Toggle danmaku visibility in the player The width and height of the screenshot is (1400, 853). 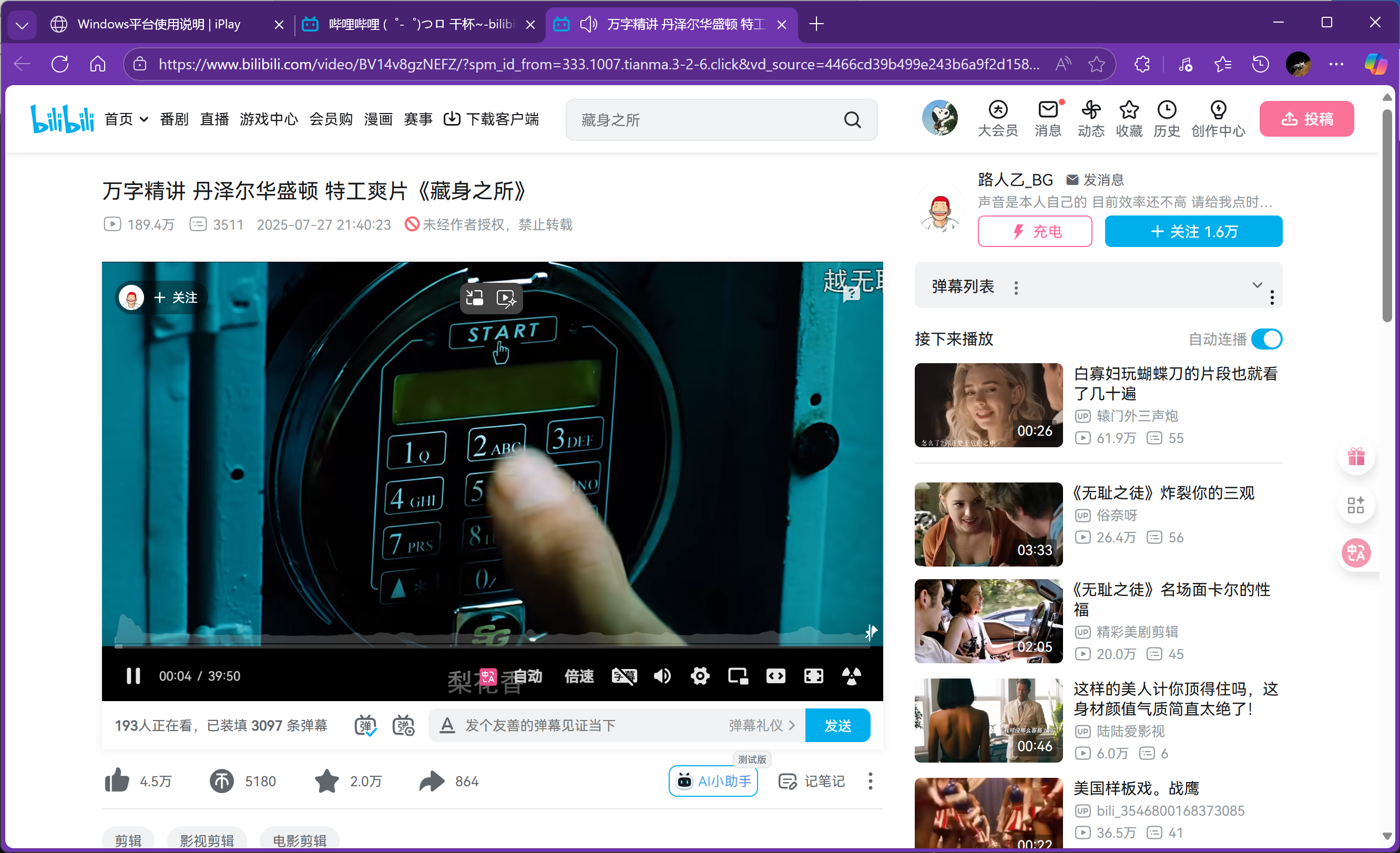click(x=366, y=725)
